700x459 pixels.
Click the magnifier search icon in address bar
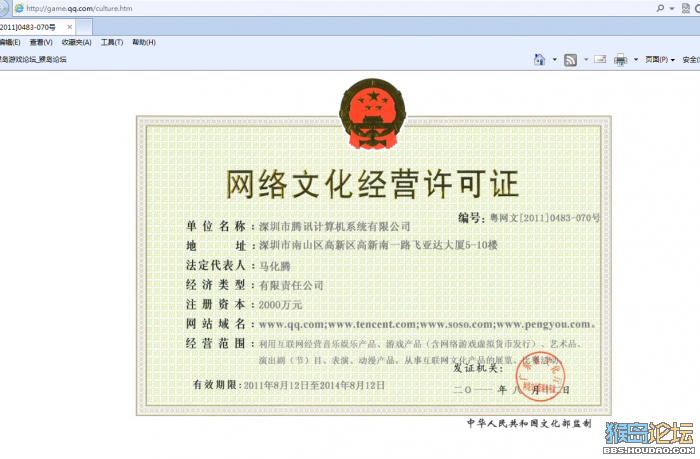coord(660,8)
